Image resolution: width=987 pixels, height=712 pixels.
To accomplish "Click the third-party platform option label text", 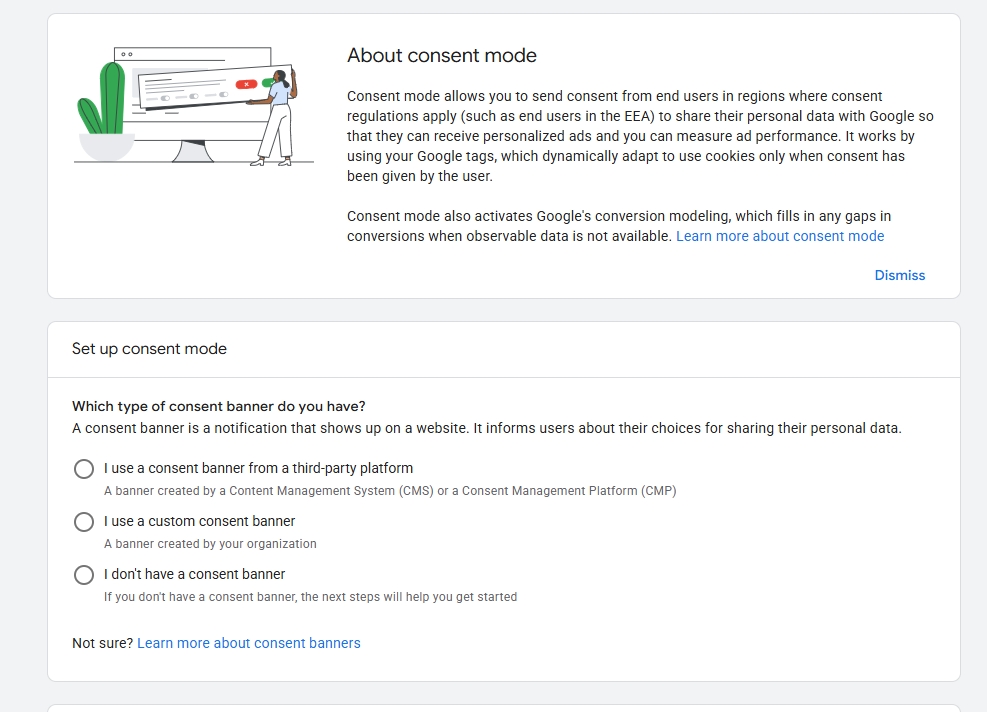I will click(x=258, y=468).
